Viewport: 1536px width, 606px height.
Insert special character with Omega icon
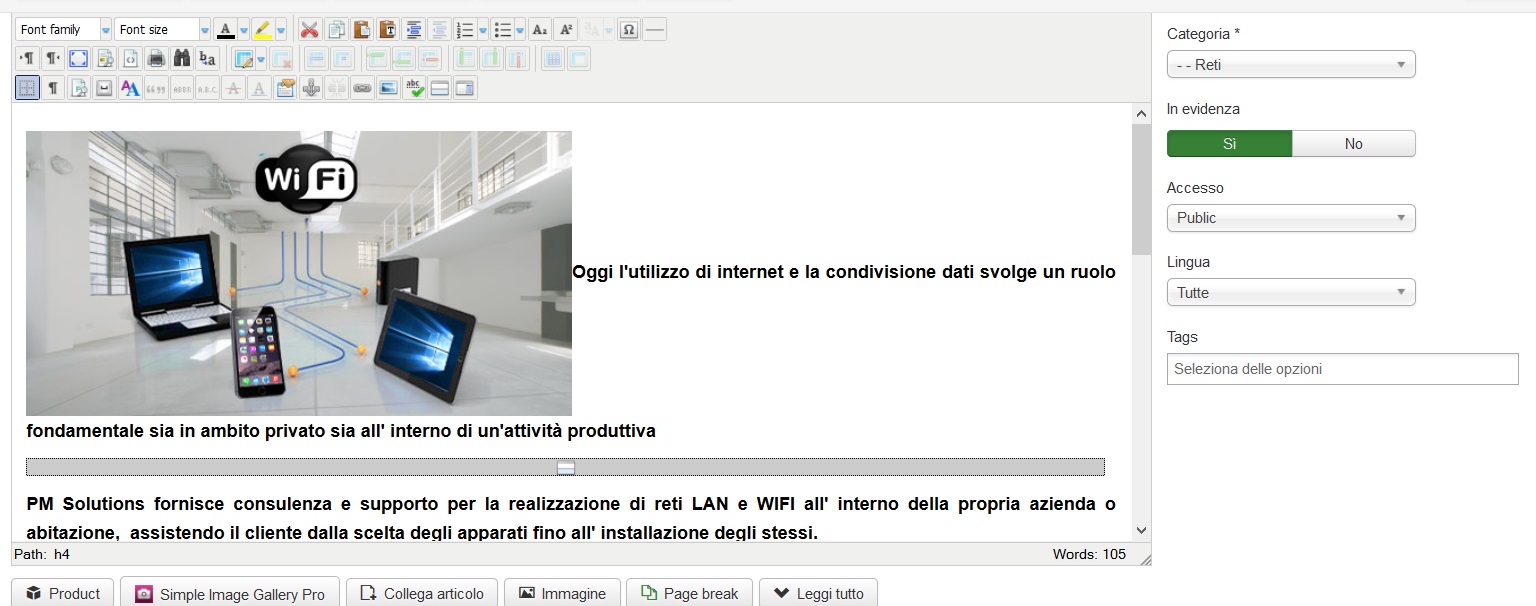(x=628, y=30)
